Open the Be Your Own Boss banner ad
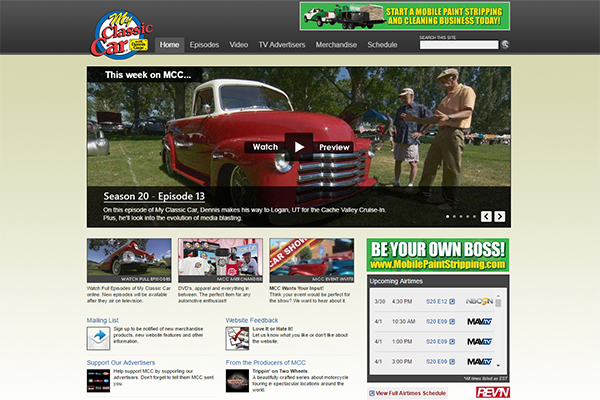The image size is (600, 400). pos(438,255)
